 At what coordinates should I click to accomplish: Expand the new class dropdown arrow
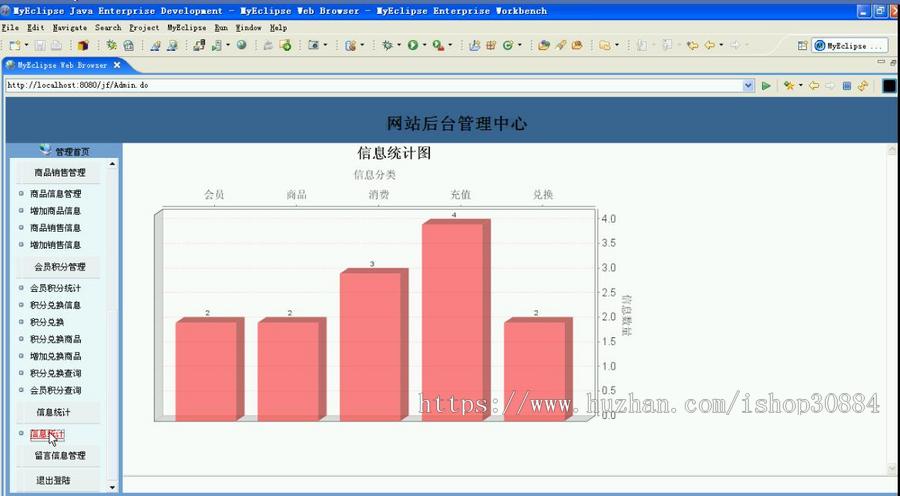(520, 45)
